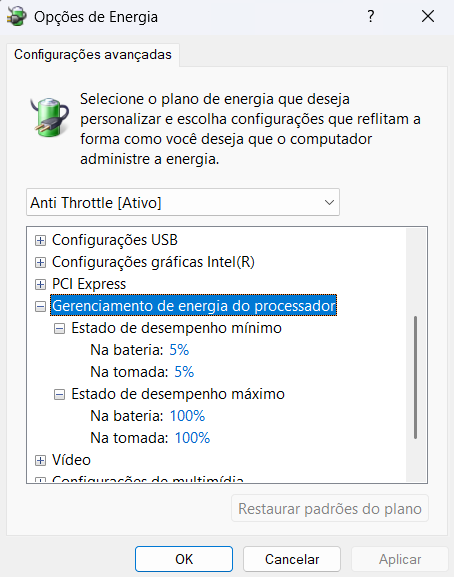Select minimum state Na tomada 5% value

coord(184,372)
